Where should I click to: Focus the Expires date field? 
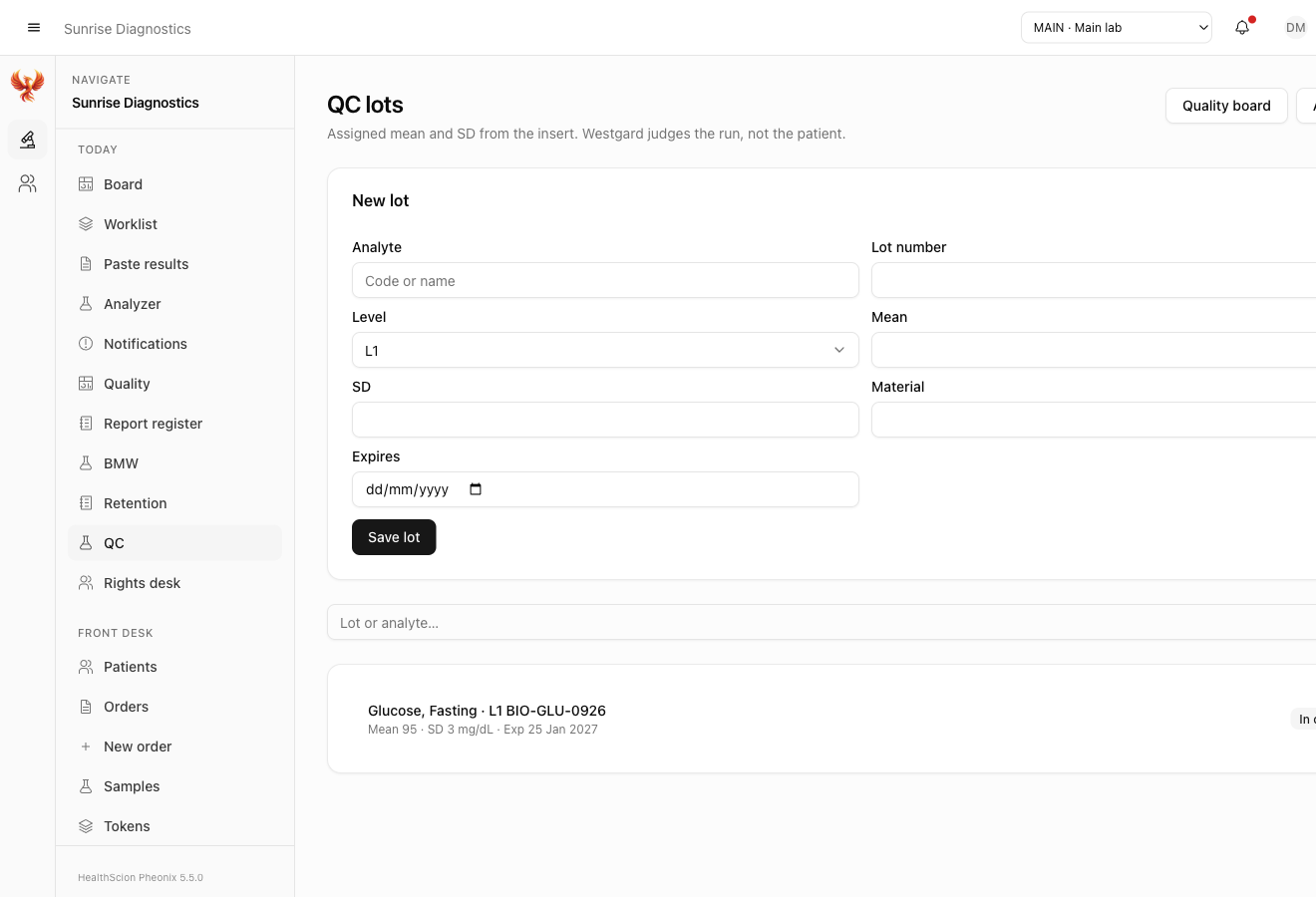605,489
